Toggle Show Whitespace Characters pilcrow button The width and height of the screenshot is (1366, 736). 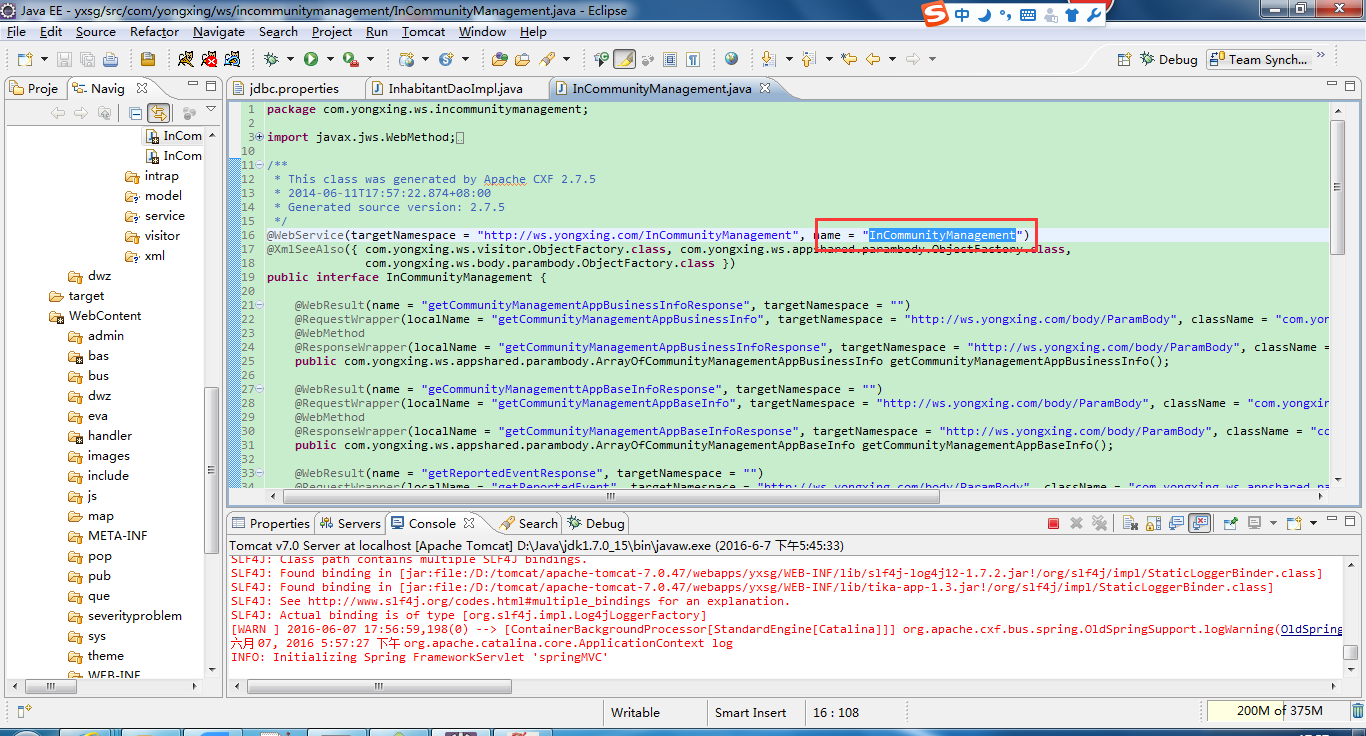click(x=693, y=59)
